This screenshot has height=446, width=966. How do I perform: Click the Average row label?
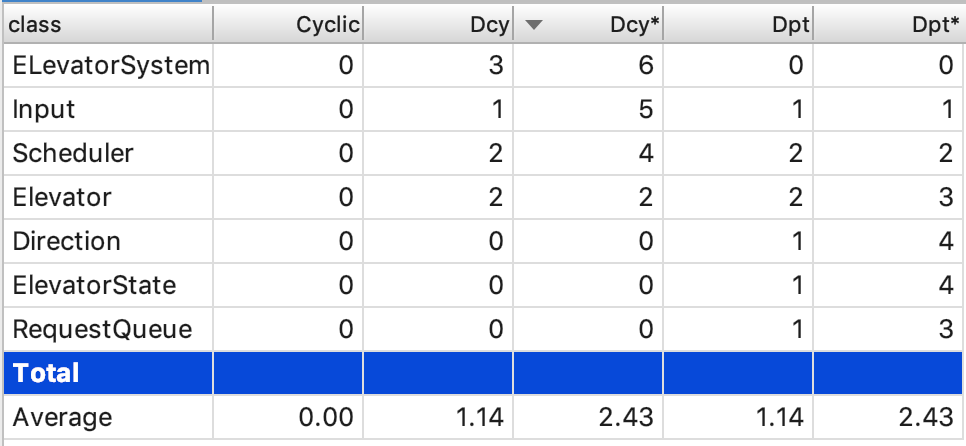(62, 417)
